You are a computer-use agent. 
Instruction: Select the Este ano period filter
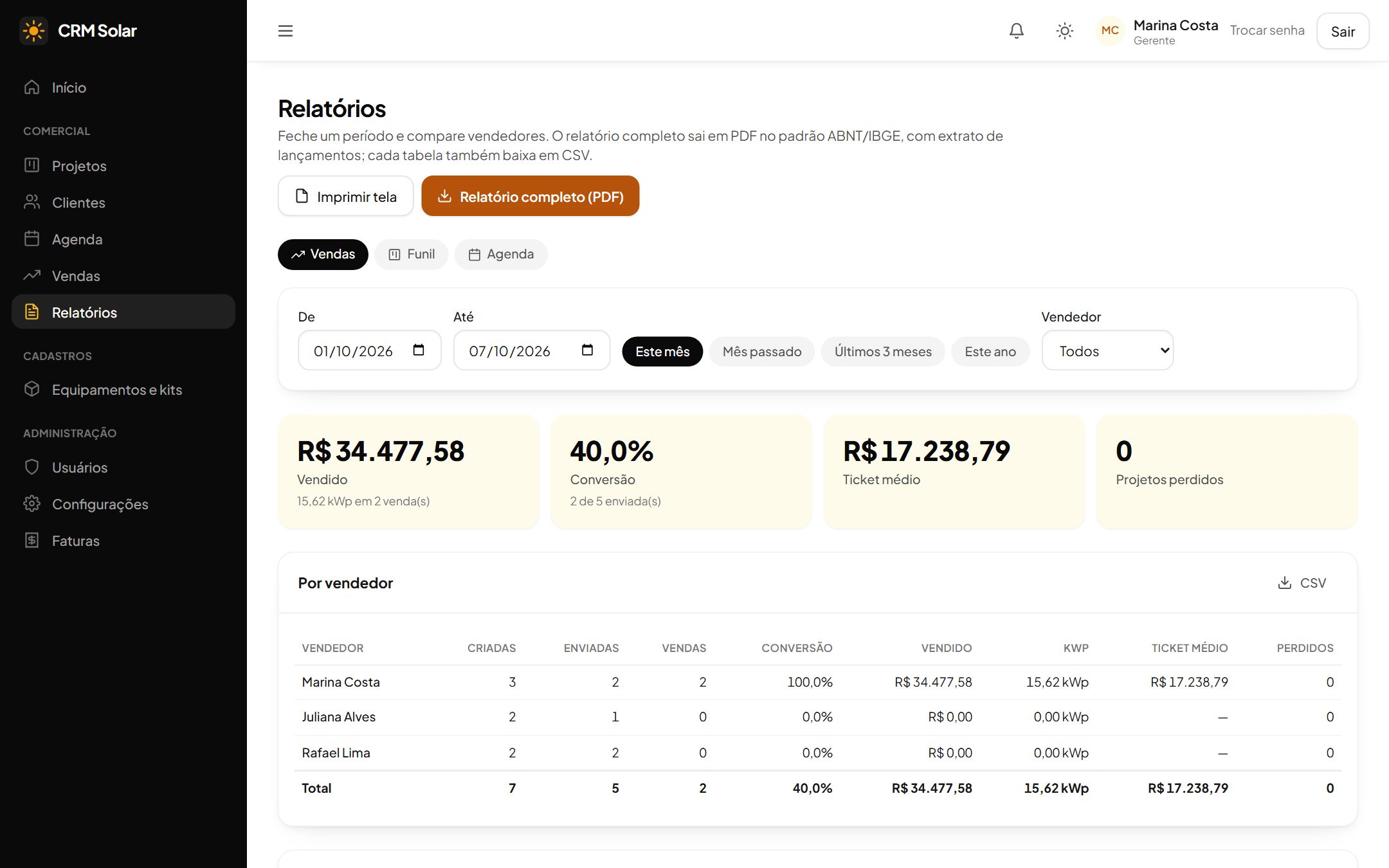coord(990,351)
